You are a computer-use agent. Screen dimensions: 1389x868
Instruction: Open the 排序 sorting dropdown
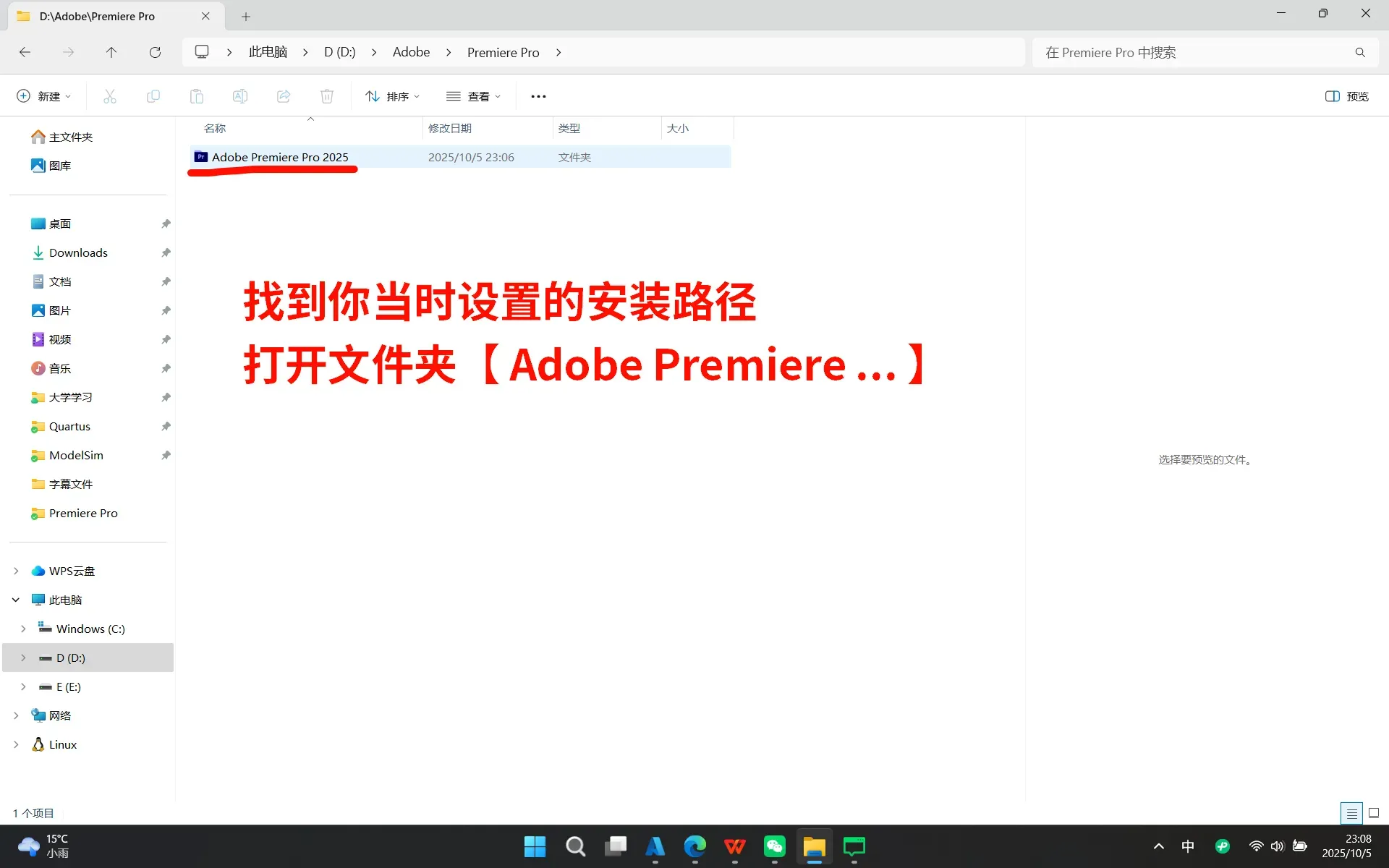pos(391,95)
